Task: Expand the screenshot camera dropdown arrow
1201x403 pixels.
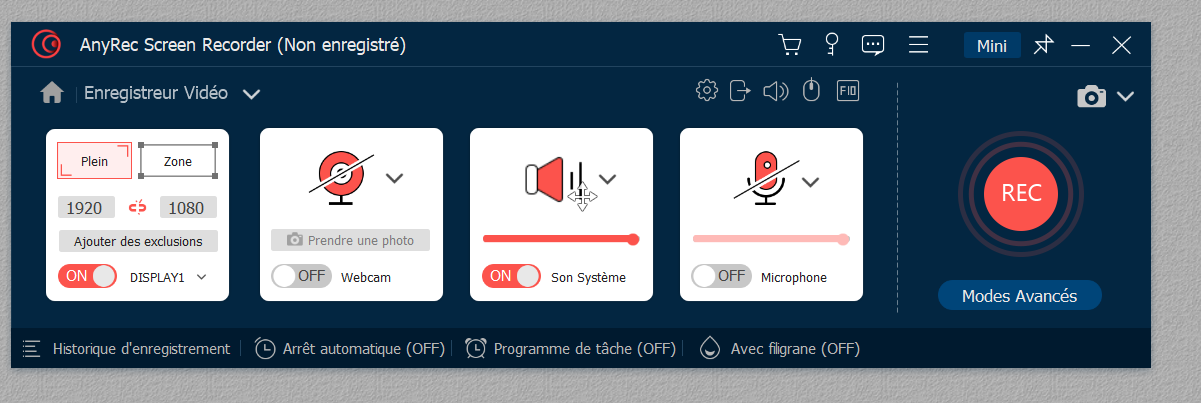Action: point(1126,96)
